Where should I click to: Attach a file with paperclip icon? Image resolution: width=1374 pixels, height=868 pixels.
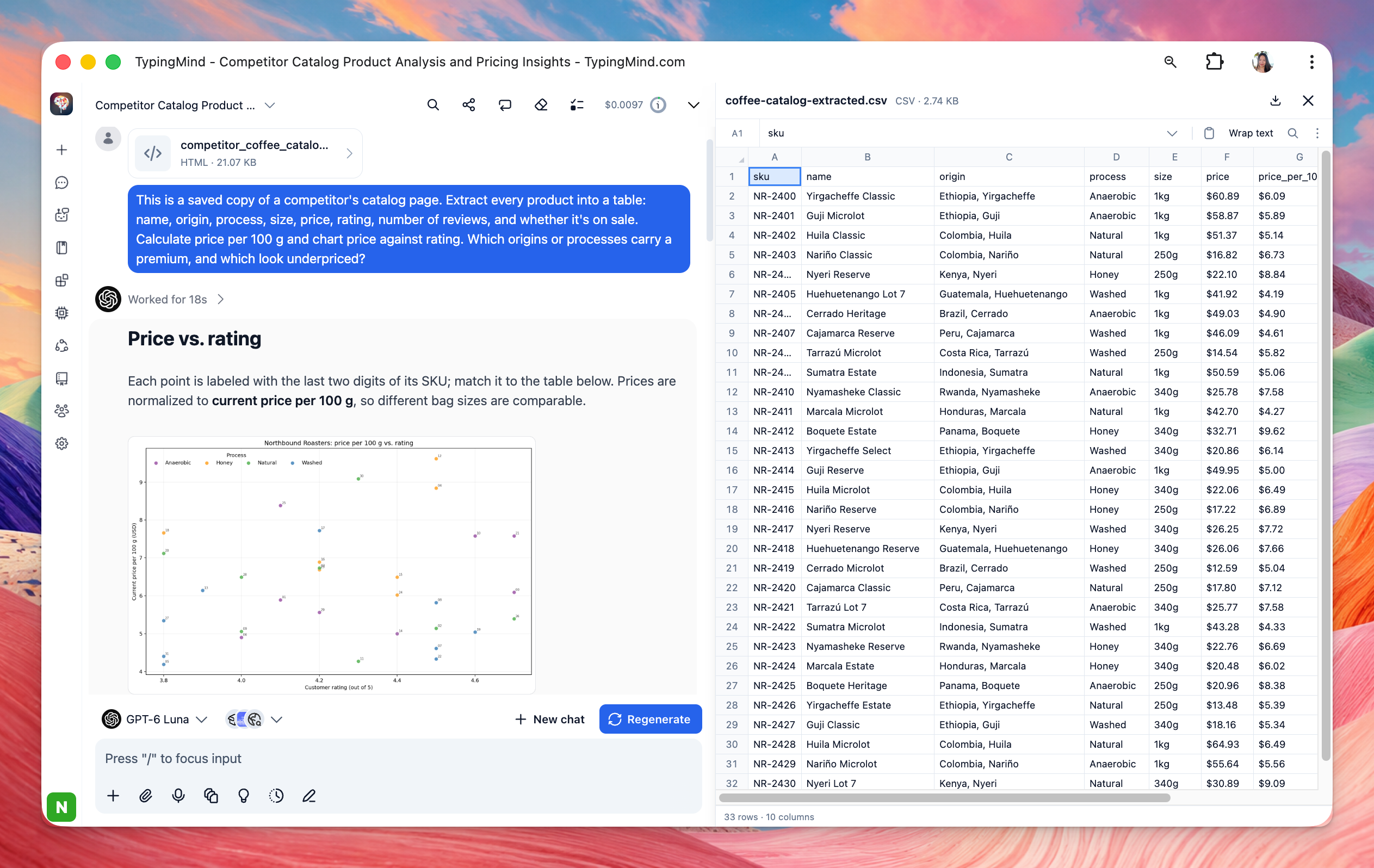point(145,796)
